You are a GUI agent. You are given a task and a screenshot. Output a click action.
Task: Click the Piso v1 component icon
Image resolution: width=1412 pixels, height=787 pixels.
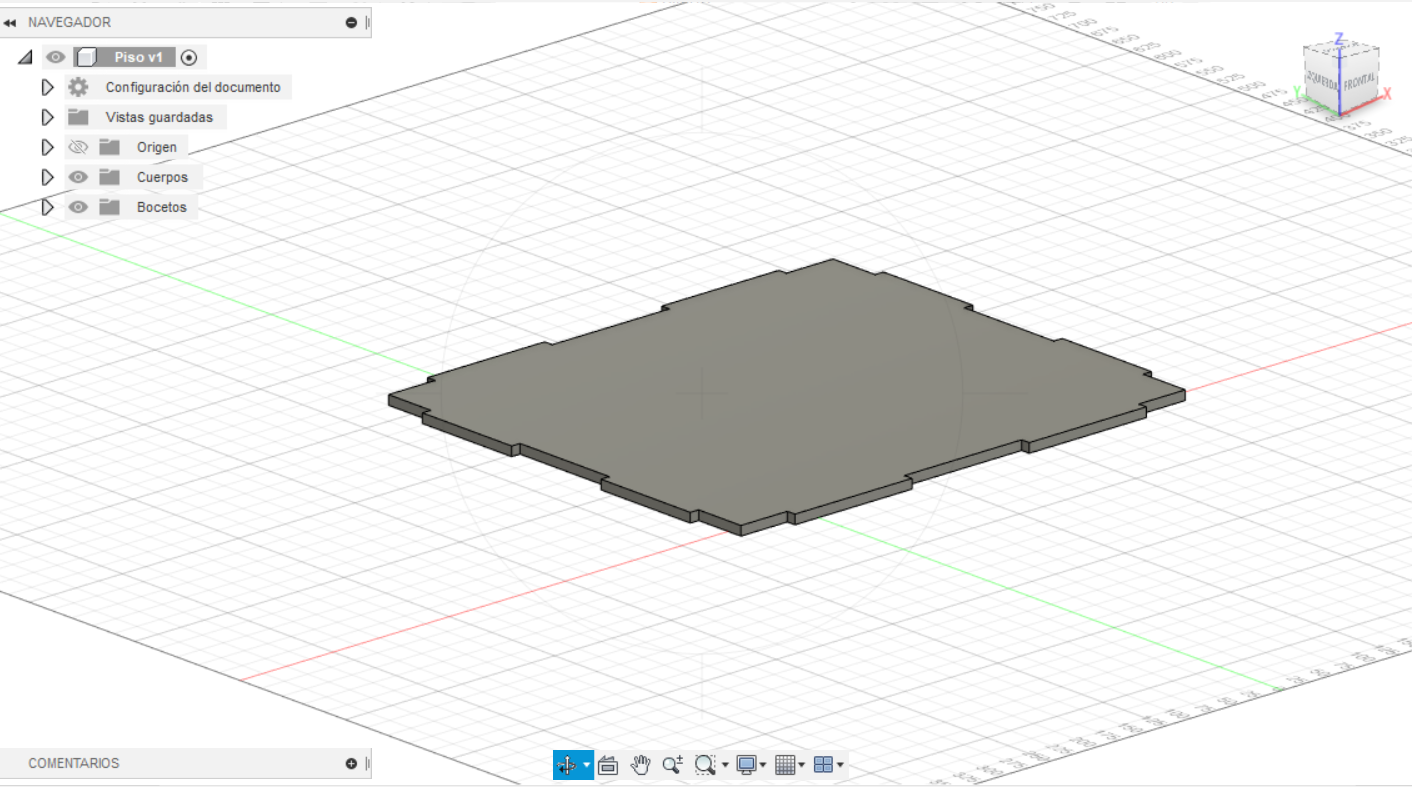[85, 57]
